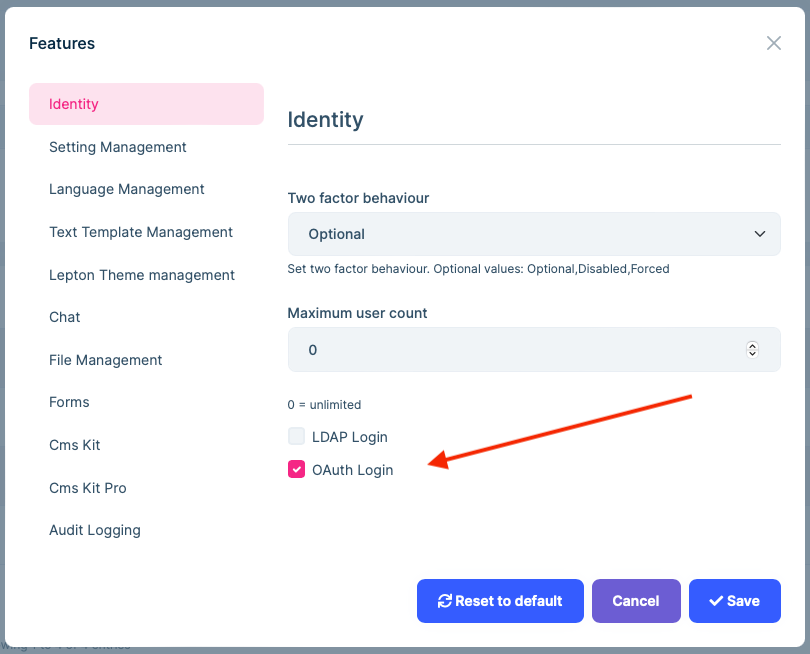The height and width of the screenshot is (654, 810).
Task: Increment Maximum user count with stepper arrow
Action: (752, 345)
